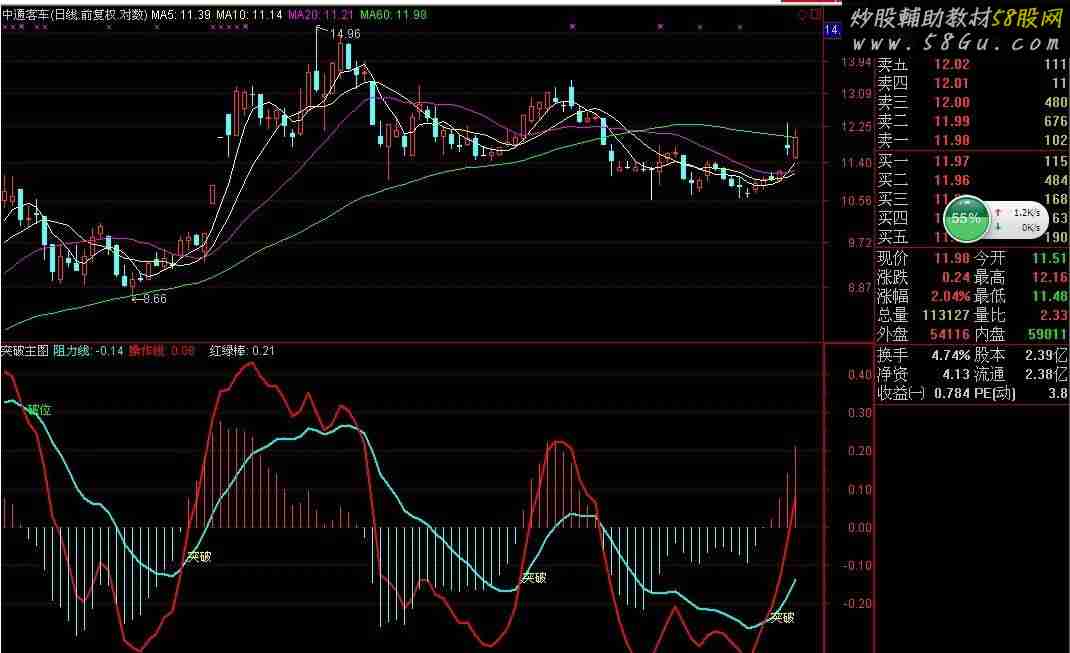Click the upload speed arrow in the floating widget
The image size is (1070, 653).
pos(999,213)
